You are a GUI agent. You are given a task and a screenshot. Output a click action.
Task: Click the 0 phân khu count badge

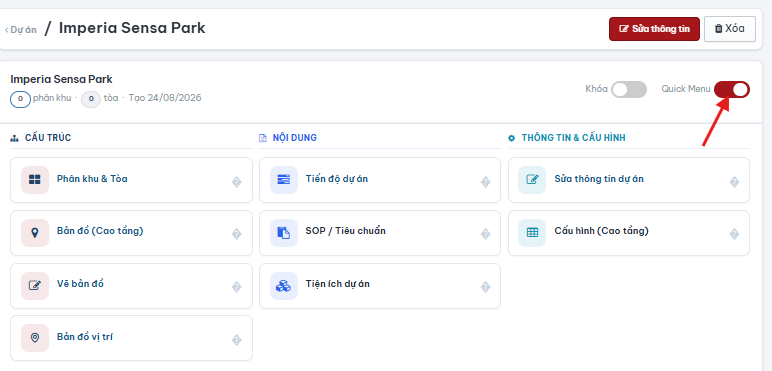coord(21,99)
